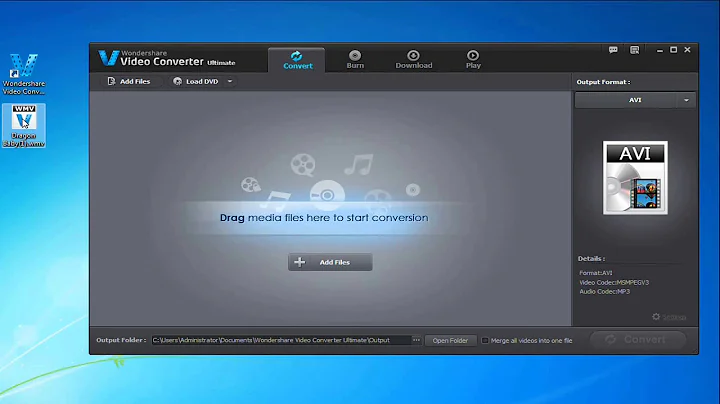Browse output folder with the ellipsis button
Viewport: 720px width, 404px height.
[416, 340]
